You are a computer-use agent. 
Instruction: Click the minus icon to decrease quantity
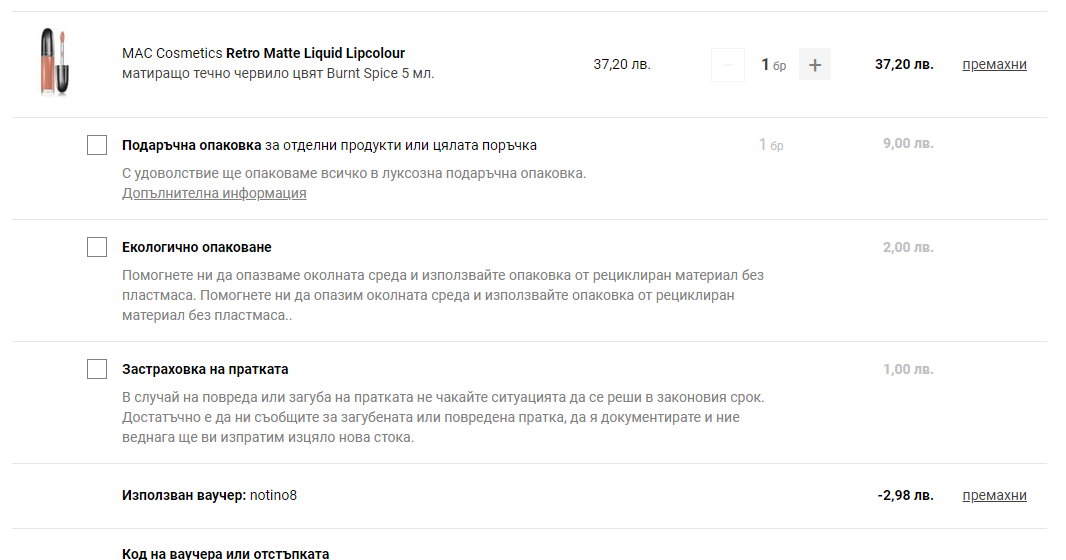point(727,65)
